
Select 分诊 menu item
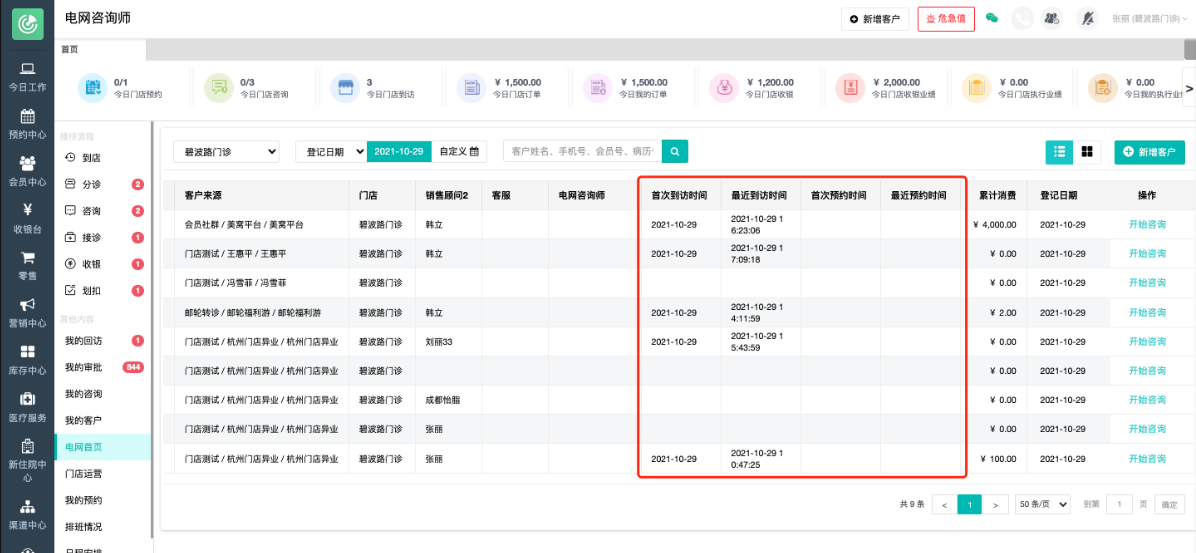pyautogui.click(x=103, y=185)
